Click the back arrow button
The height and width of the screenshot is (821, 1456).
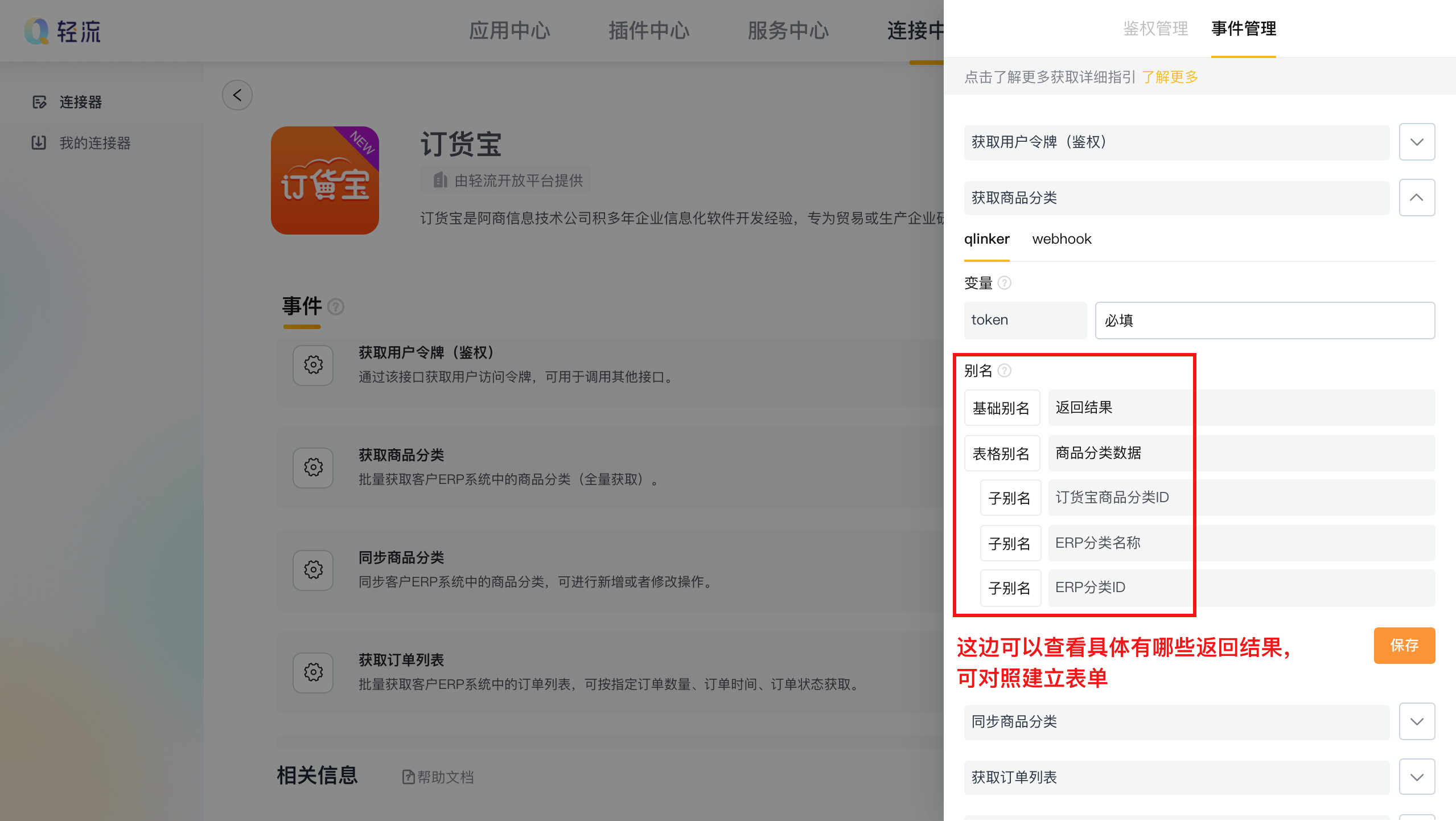[x=237, y=95]
